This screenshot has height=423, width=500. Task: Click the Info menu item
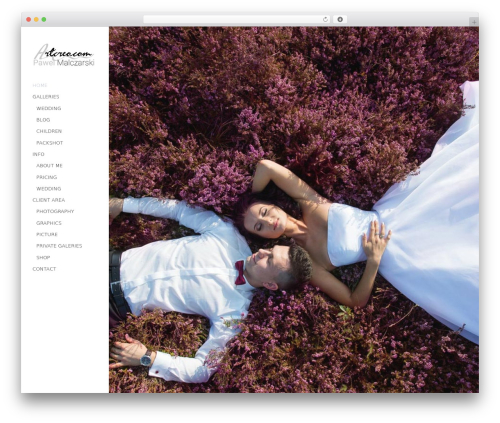[x=38, y=154]
